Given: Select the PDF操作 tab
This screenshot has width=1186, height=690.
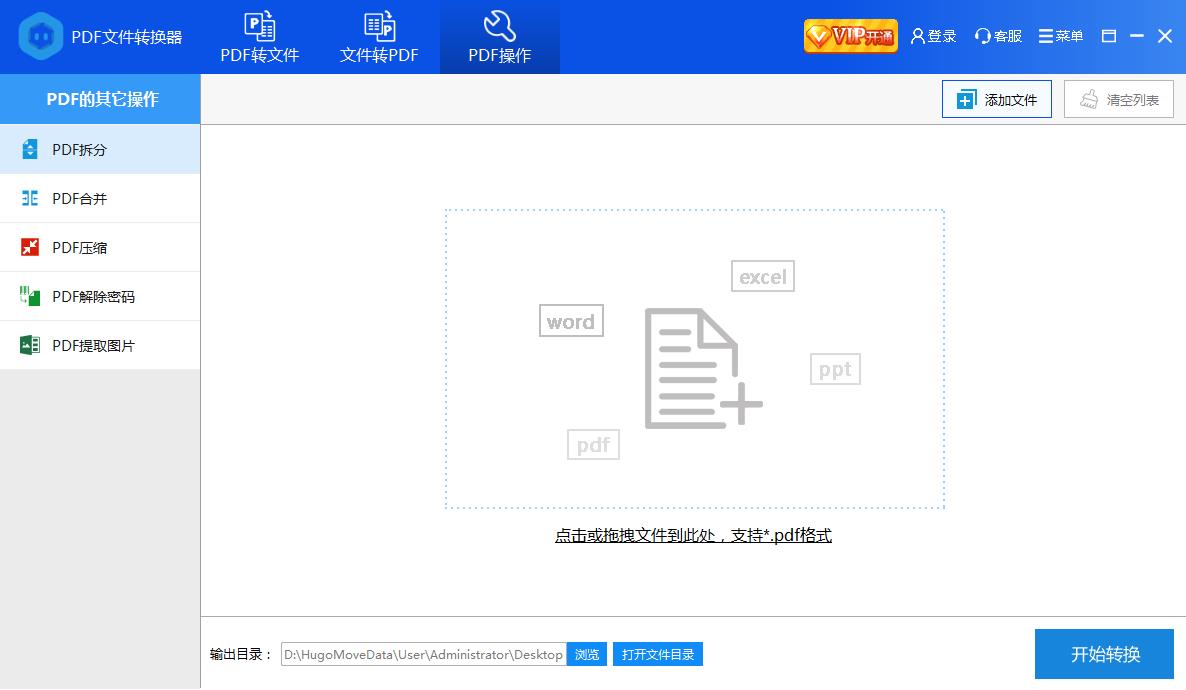Looking at the screenshot, I should [x=499, y=37].
